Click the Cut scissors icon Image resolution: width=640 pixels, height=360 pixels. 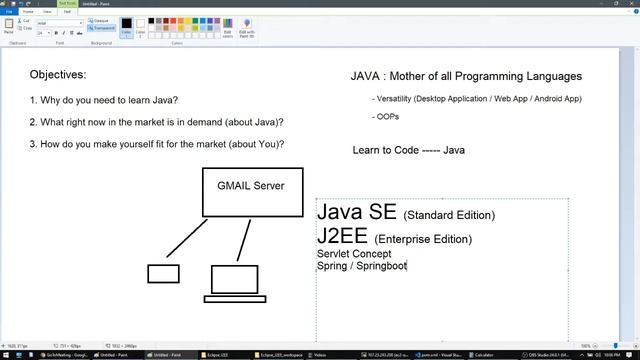click(20, 20)
